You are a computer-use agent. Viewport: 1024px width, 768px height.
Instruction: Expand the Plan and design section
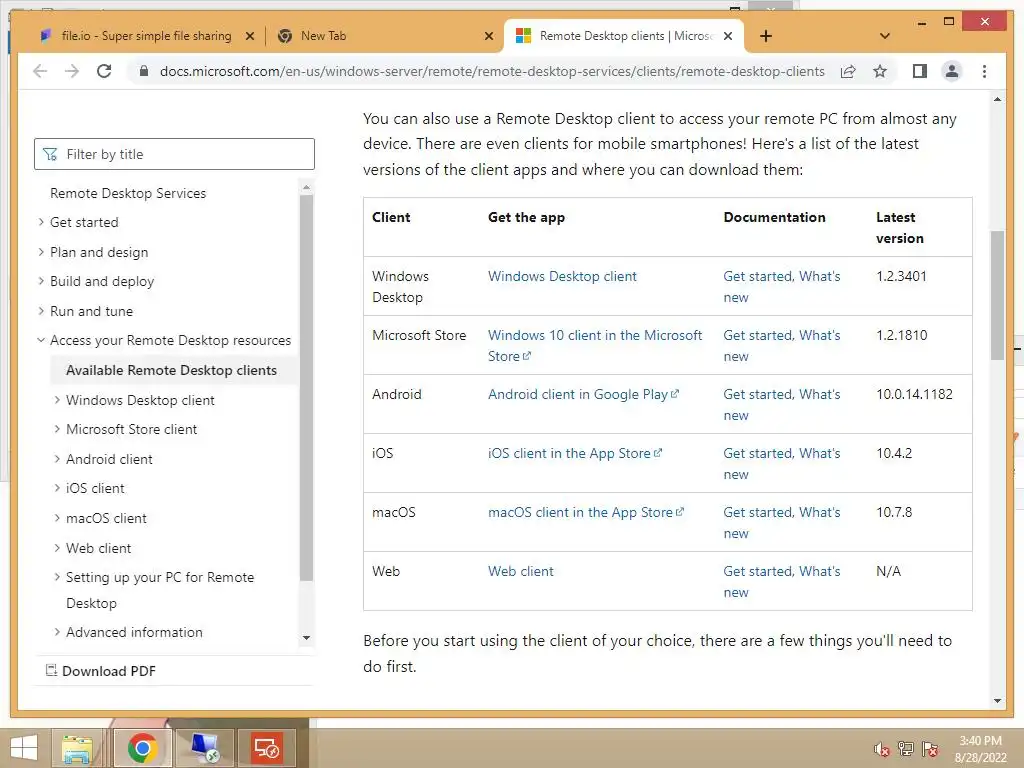(99, 252)
